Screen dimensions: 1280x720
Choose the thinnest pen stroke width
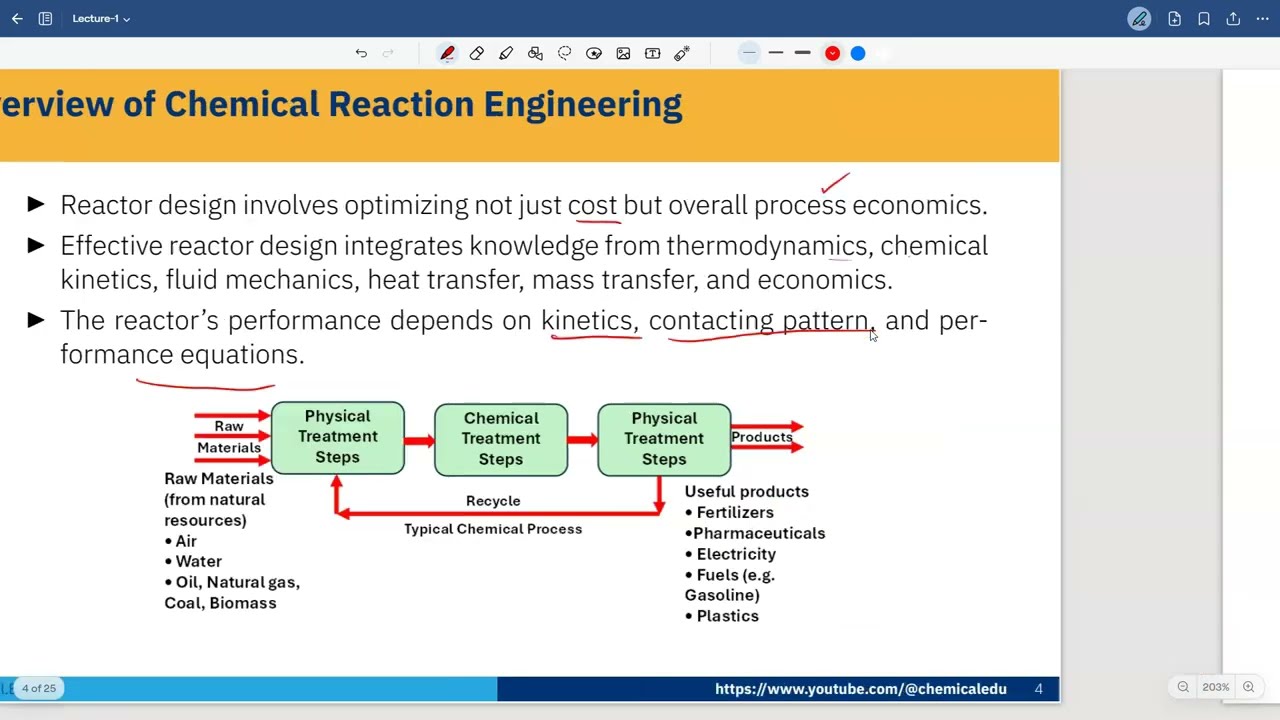[749, 53]
